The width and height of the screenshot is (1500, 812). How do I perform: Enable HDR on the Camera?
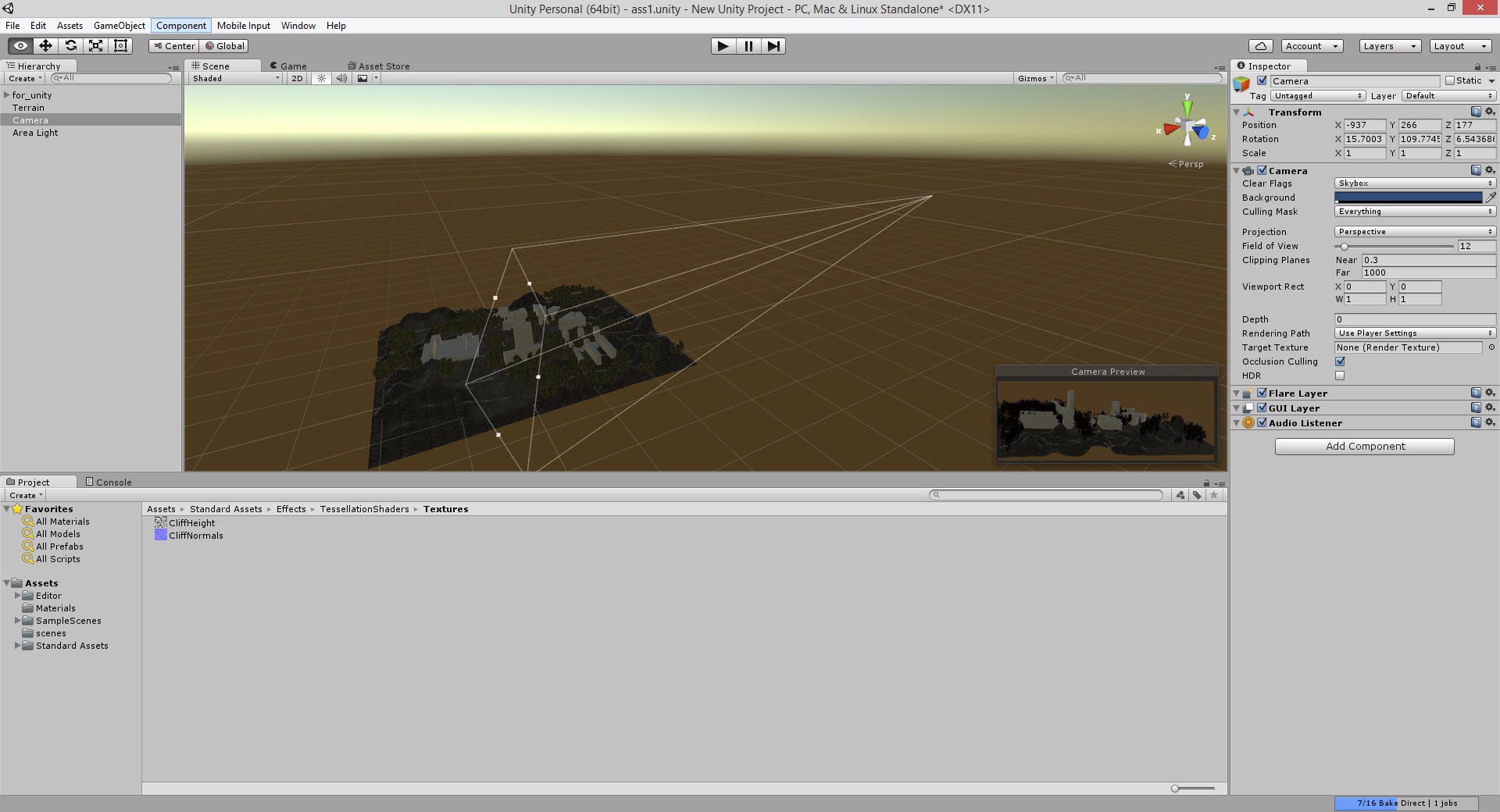pos(1340,376)
